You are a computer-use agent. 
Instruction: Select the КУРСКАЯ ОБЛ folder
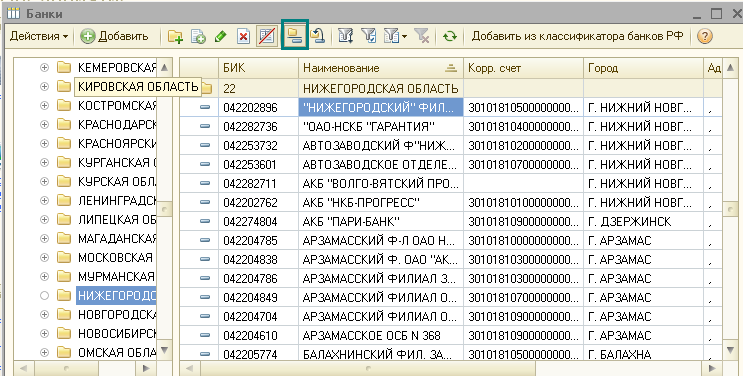[117, 181]
